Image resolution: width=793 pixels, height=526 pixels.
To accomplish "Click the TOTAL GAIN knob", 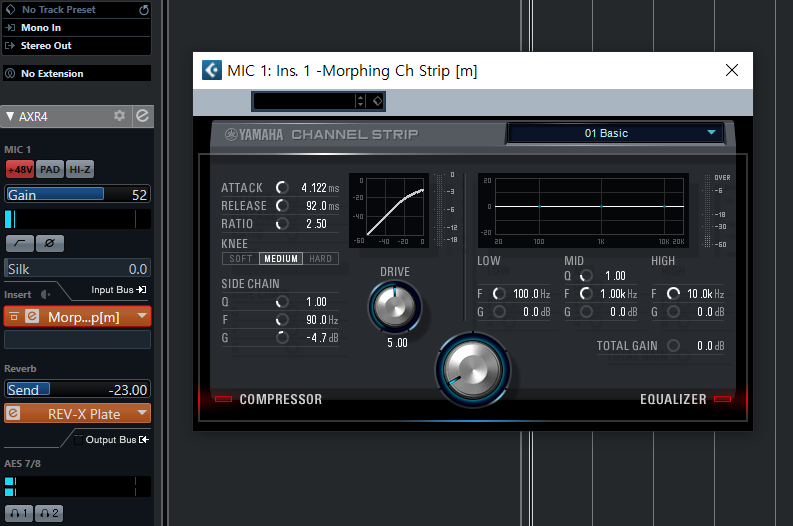I will click(x=673, y=345).
